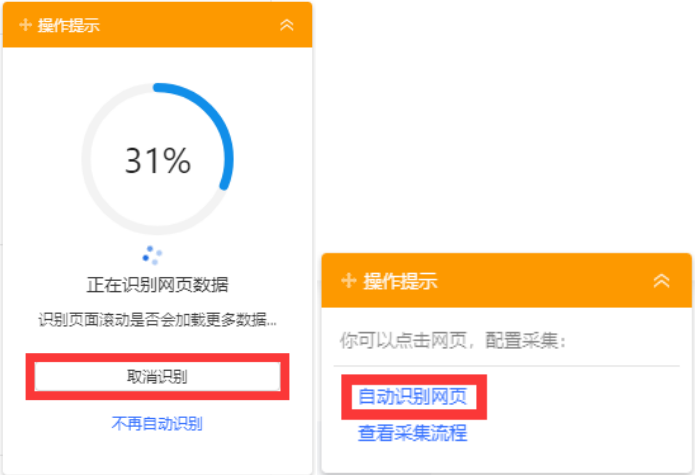Image resolution: width=695 pixels, height=475 pixels.
Task: Click the divider line under 你可以点击网页 text
Action: tap(507, 366)
